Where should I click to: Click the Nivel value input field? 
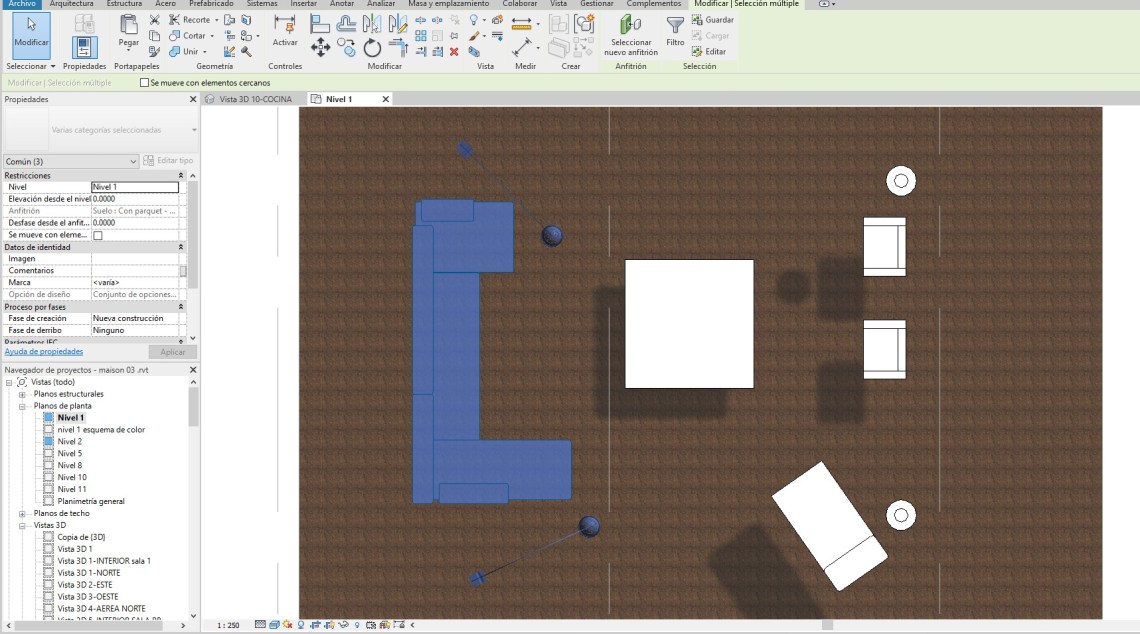(134, 187)
